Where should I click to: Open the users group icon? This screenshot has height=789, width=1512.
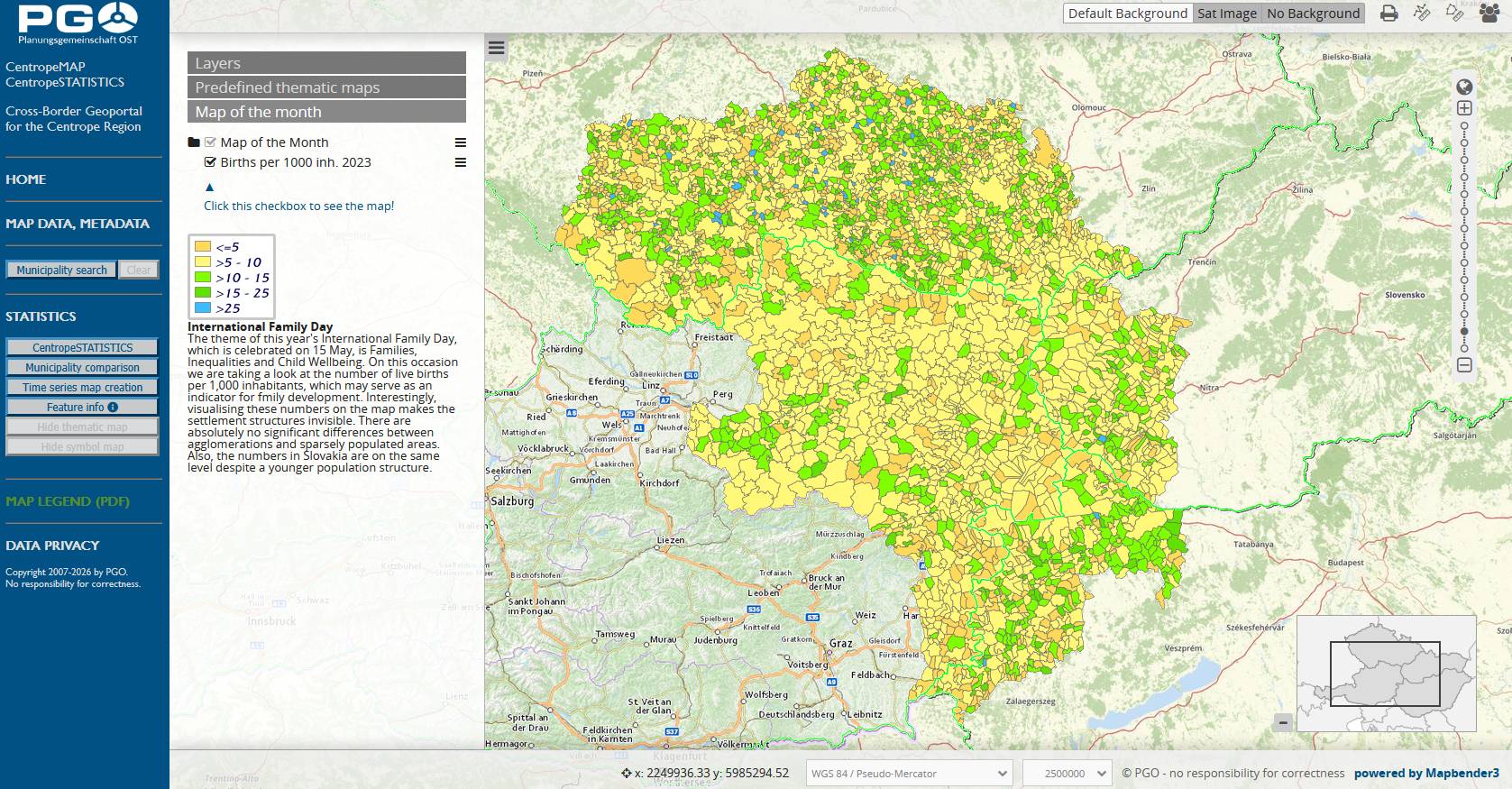tap(1489, 13)
